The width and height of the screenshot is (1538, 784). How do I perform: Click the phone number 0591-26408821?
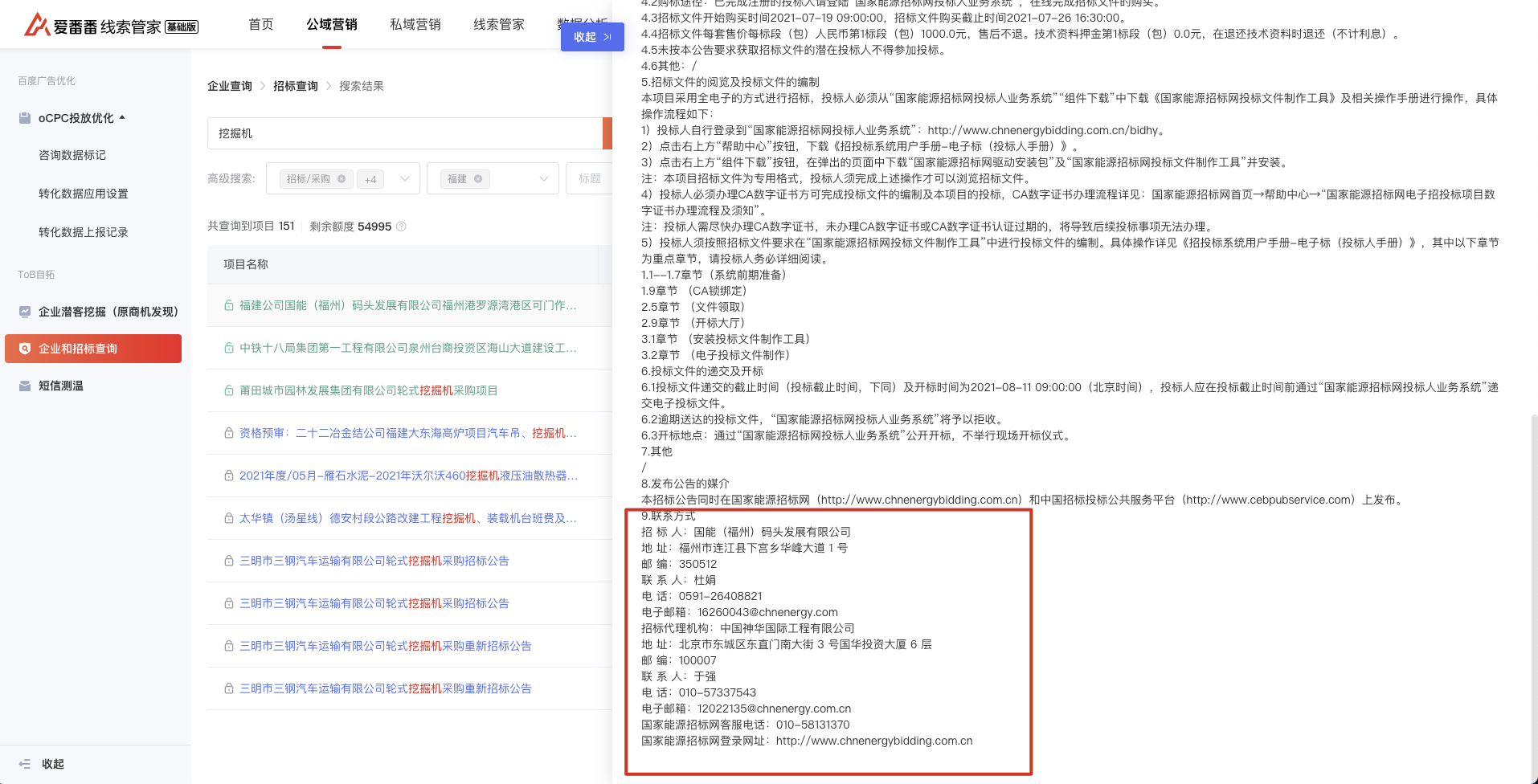[x=720, y=596]
